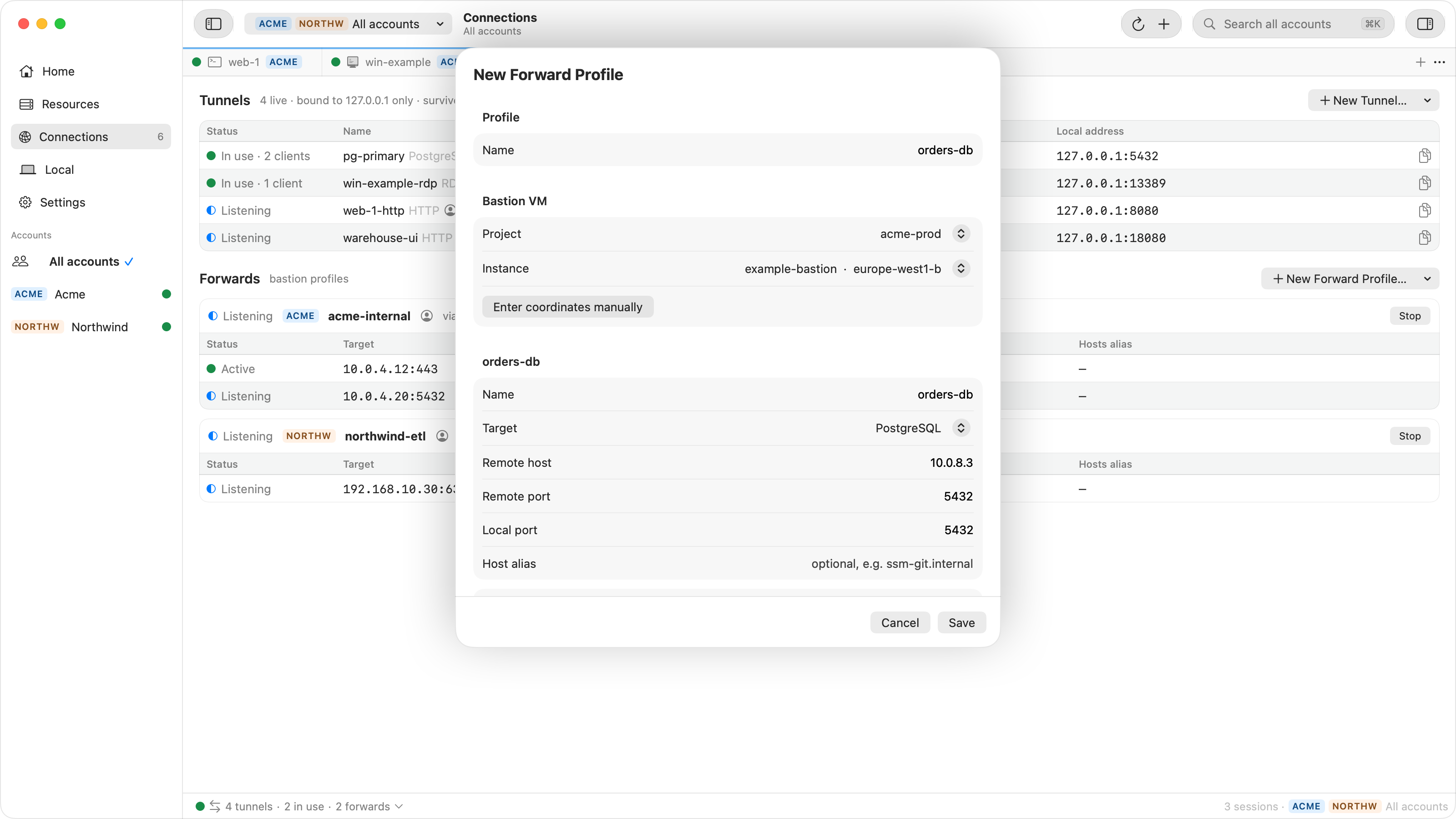
Task: Click the Home sidebar icon
Action: coord(26,71)
